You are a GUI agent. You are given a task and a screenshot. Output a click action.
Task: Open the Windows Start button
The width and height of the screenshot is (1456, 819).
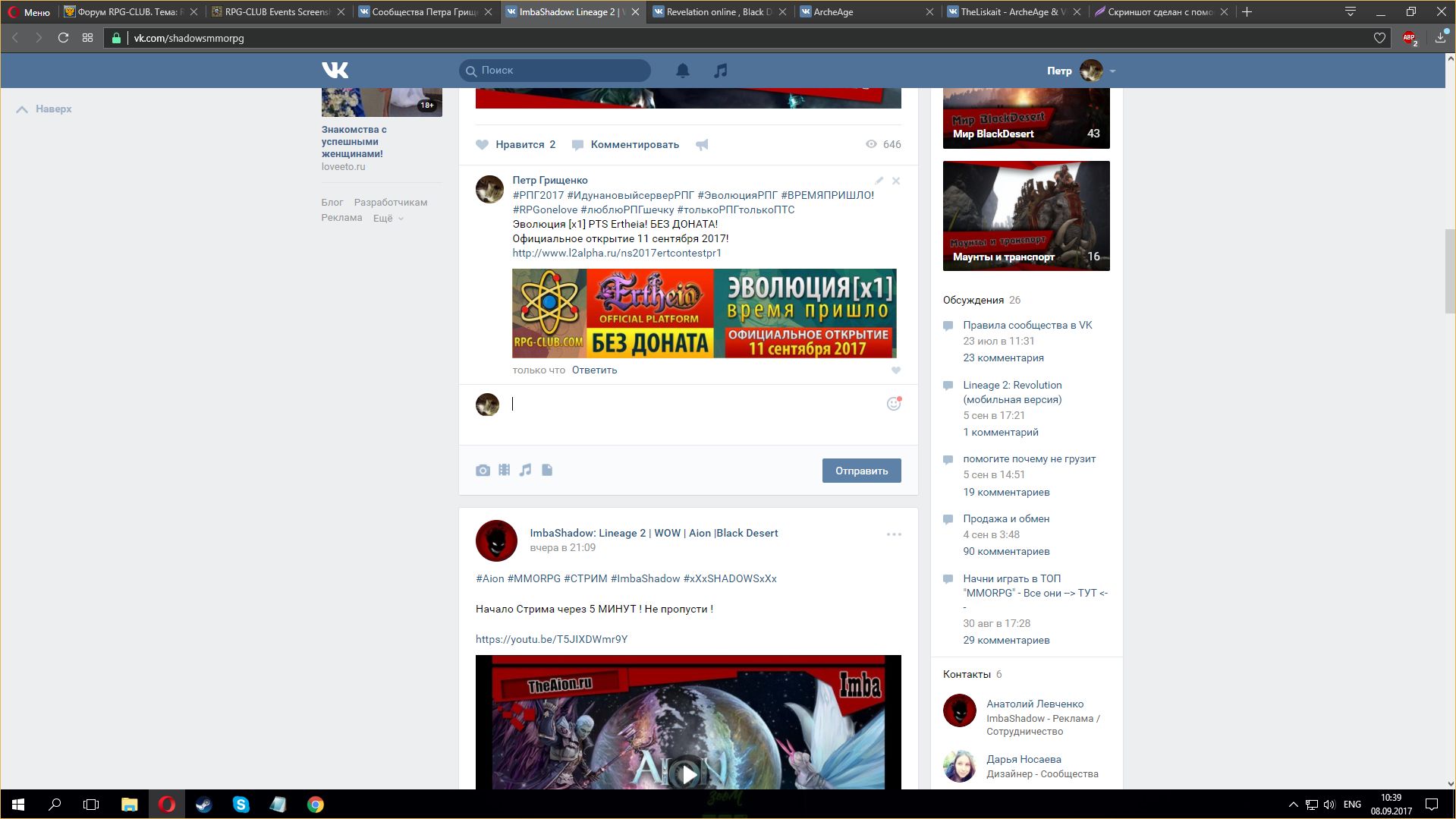pos(18,805)
